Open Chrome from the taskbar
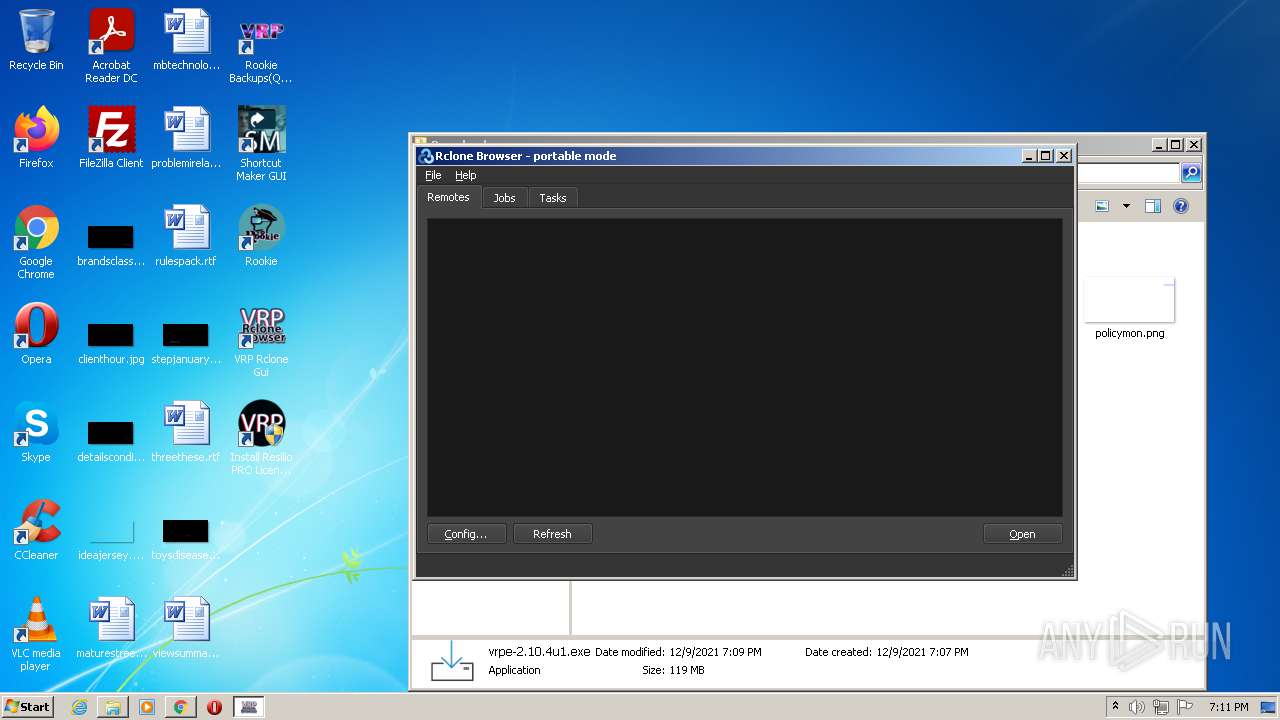The image size is (1280, 720). [180, 707]
